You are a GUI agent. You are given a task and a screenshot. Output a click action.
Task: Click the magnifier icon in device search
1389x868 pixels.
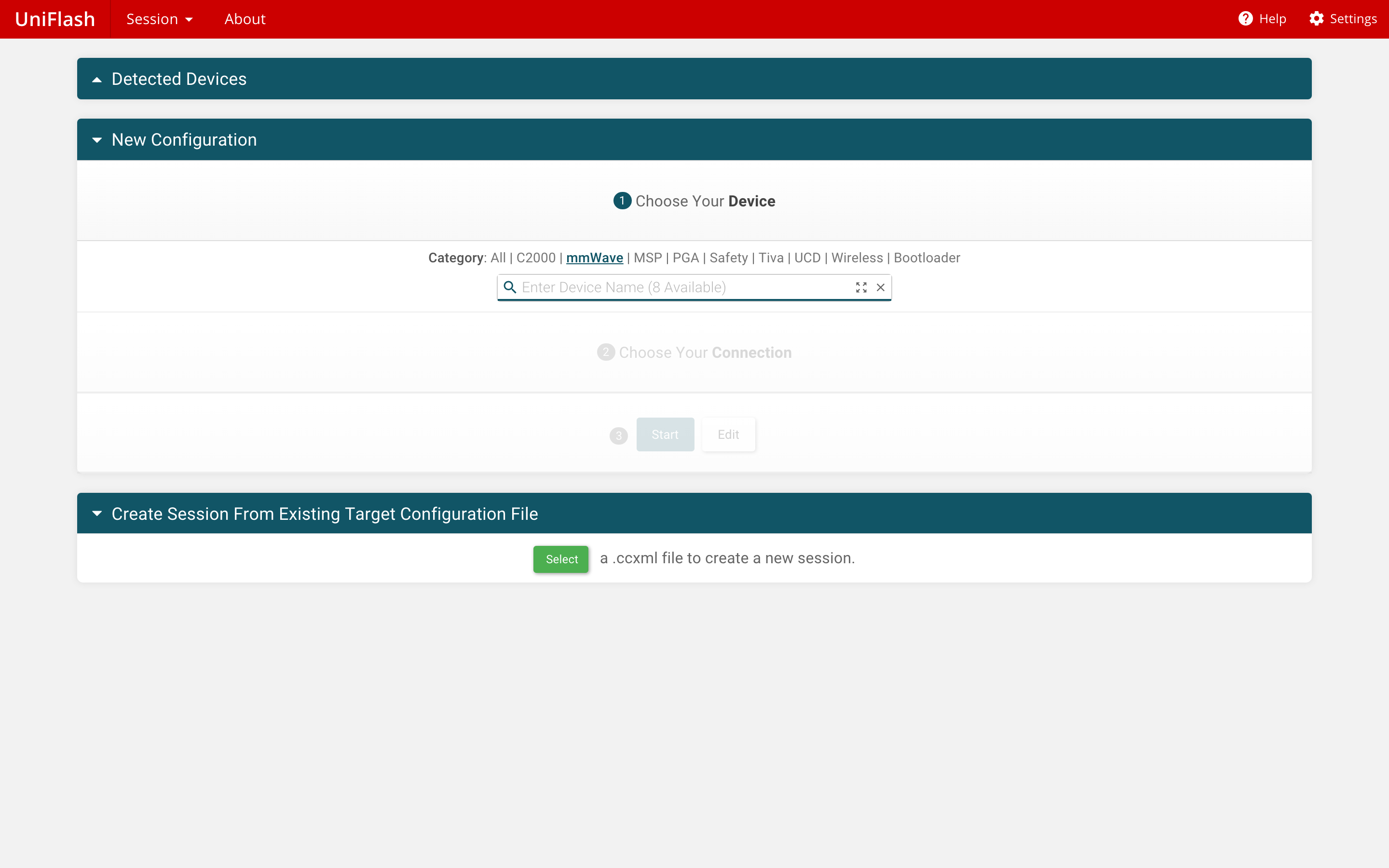510,287
